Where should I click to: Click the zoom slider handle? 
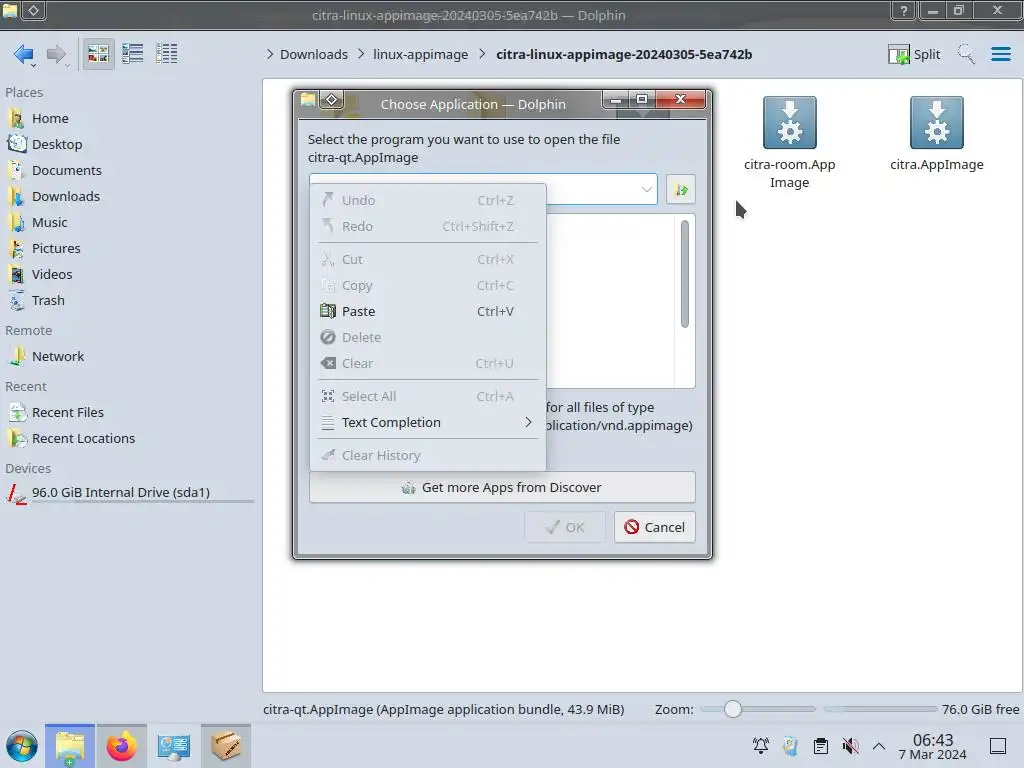733,709
